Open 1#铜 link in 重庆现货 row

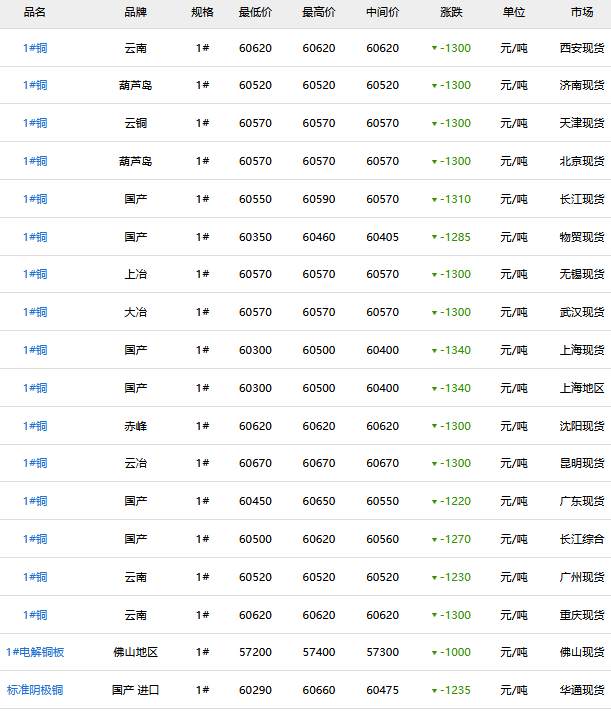[35, 615]
